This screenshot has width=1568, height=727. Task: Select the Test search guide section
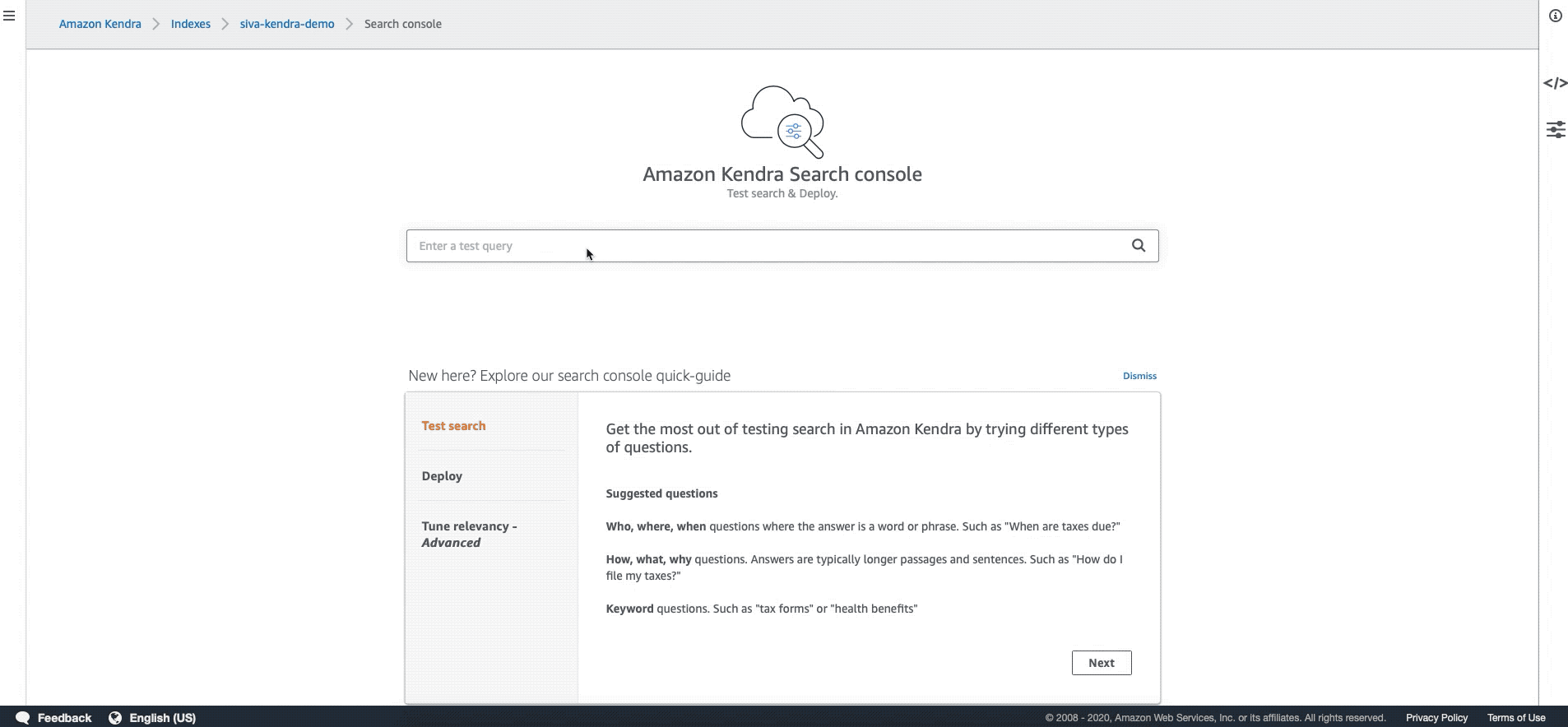click(453, 425)
